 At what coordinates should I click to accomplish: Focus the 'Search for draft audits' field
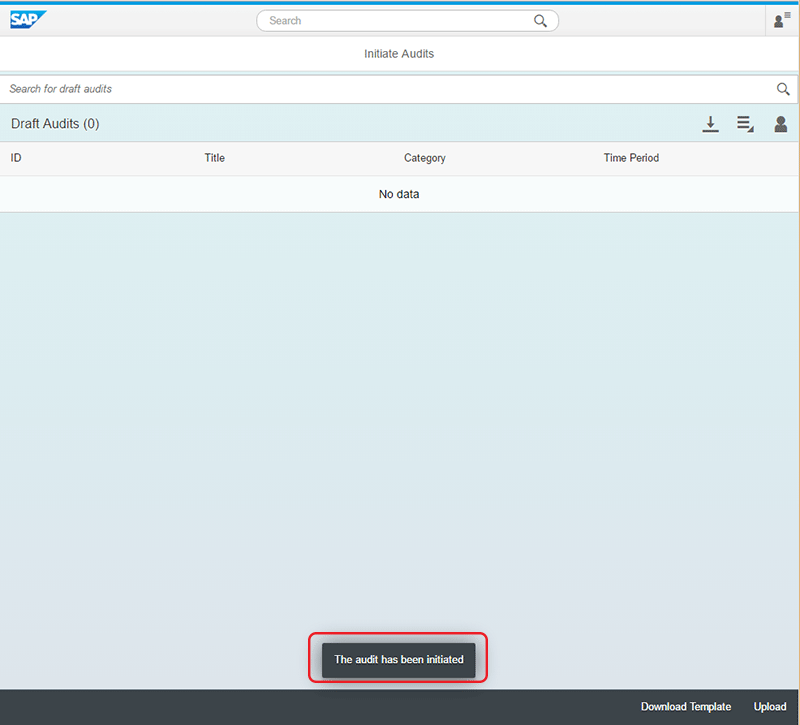point(398,89)
